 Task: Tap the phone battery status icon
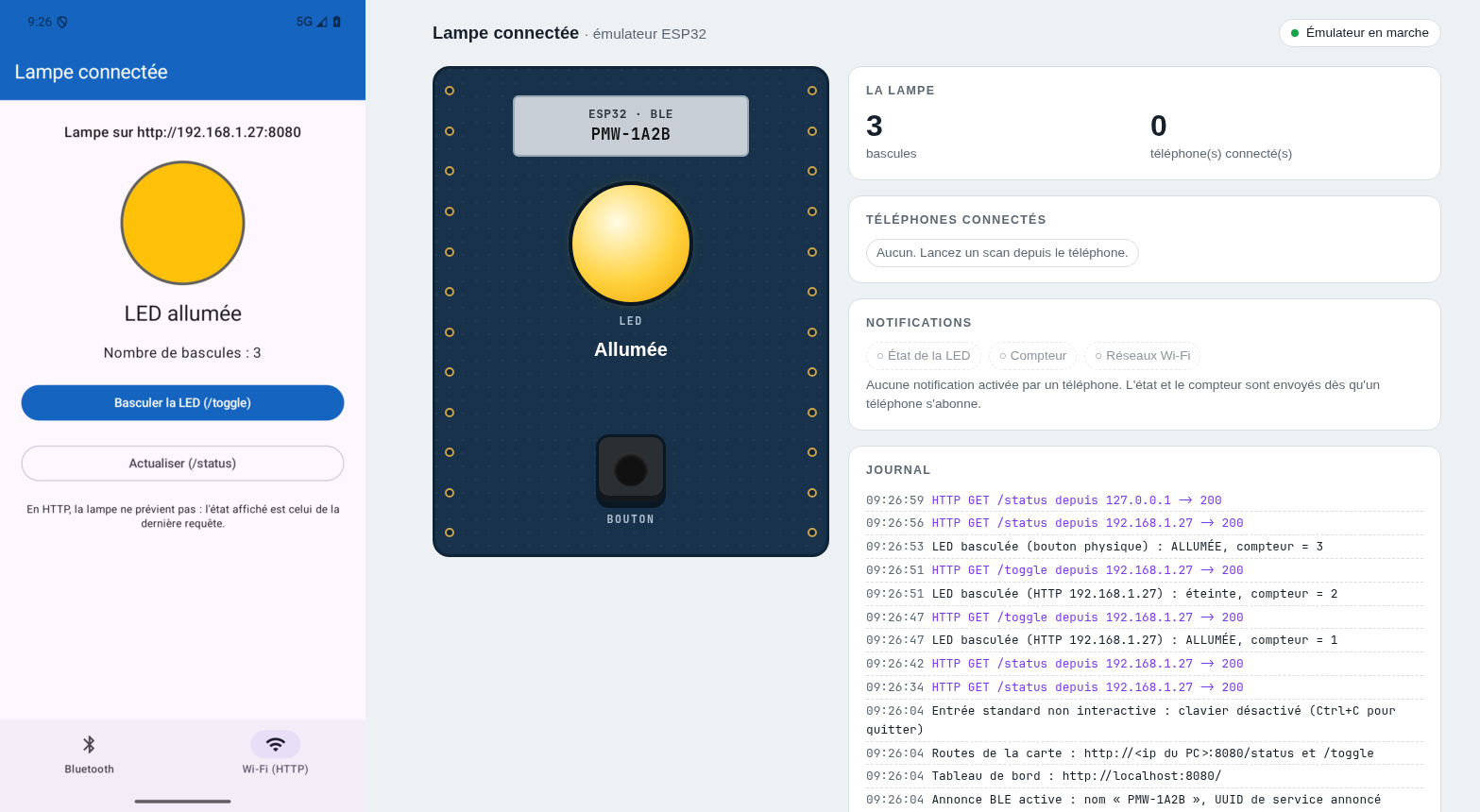point(337,22)
